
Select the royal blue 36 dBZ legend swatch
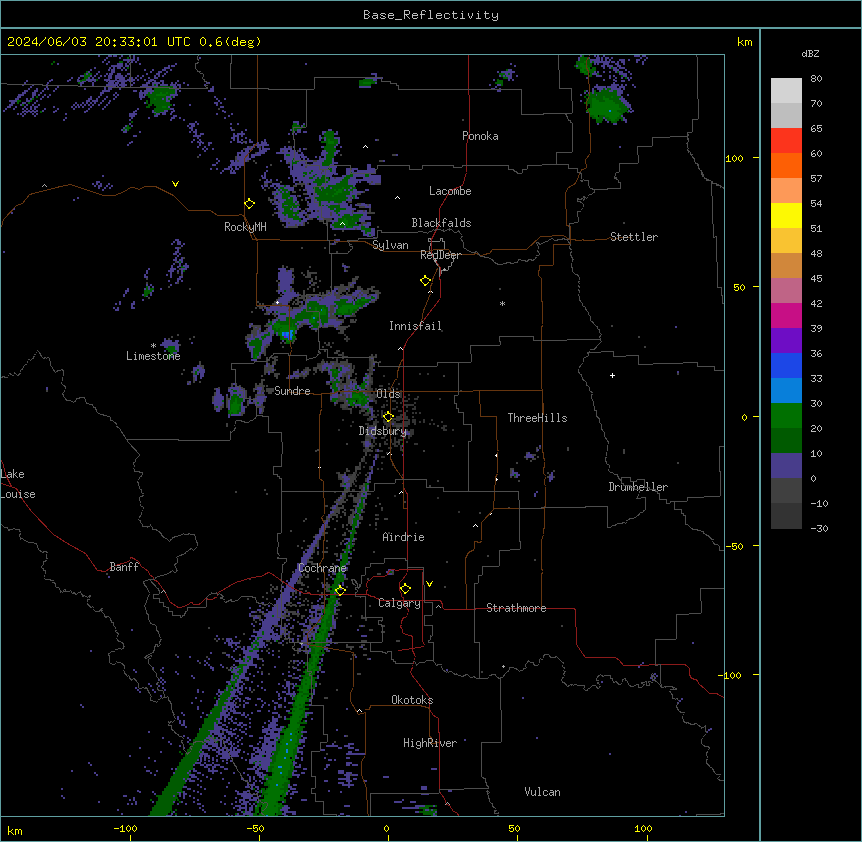(786, 365)
